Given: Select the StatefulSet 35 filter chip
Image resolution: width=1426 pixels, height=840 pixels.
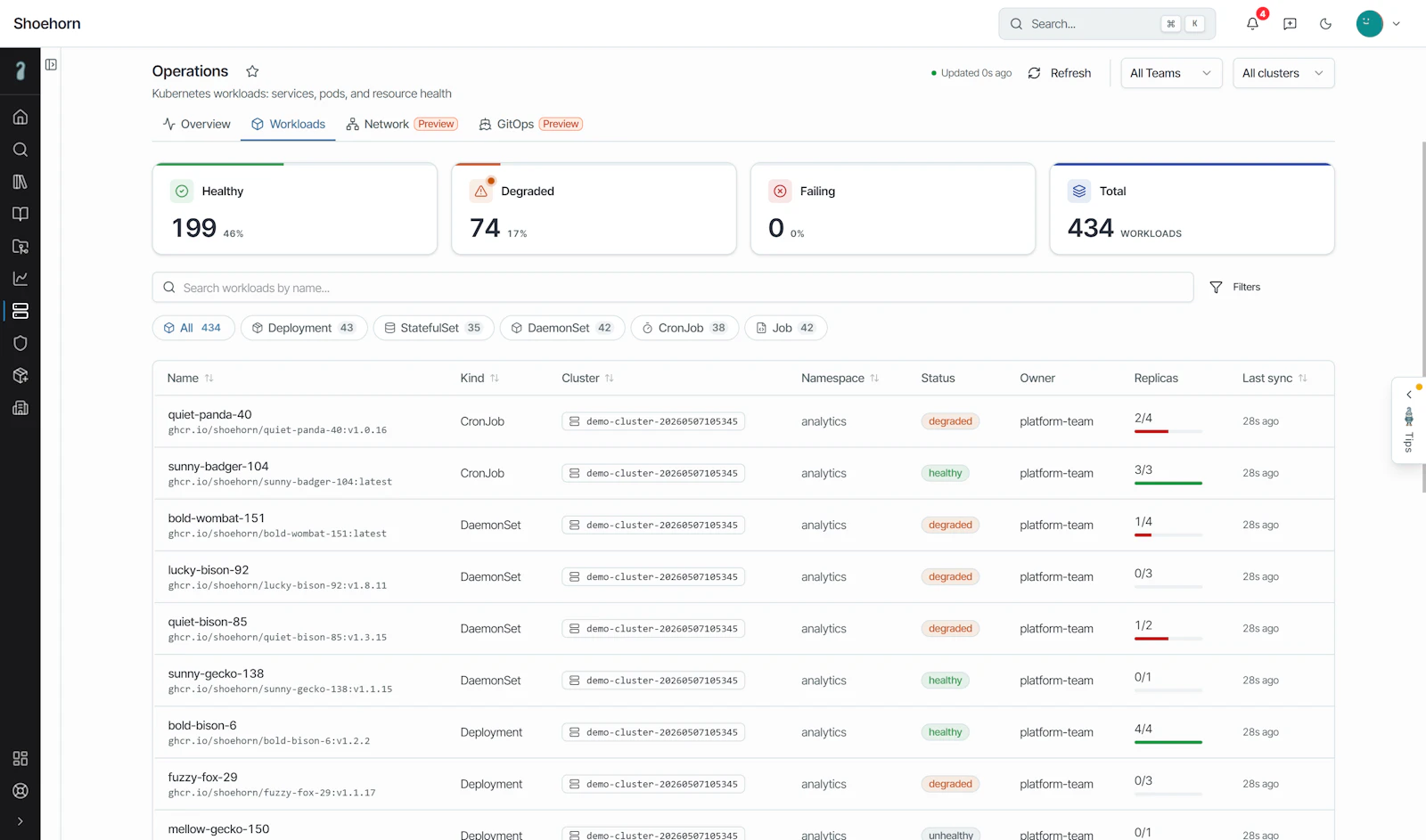Looking at the screenshot, I should (x=434, y=328).
